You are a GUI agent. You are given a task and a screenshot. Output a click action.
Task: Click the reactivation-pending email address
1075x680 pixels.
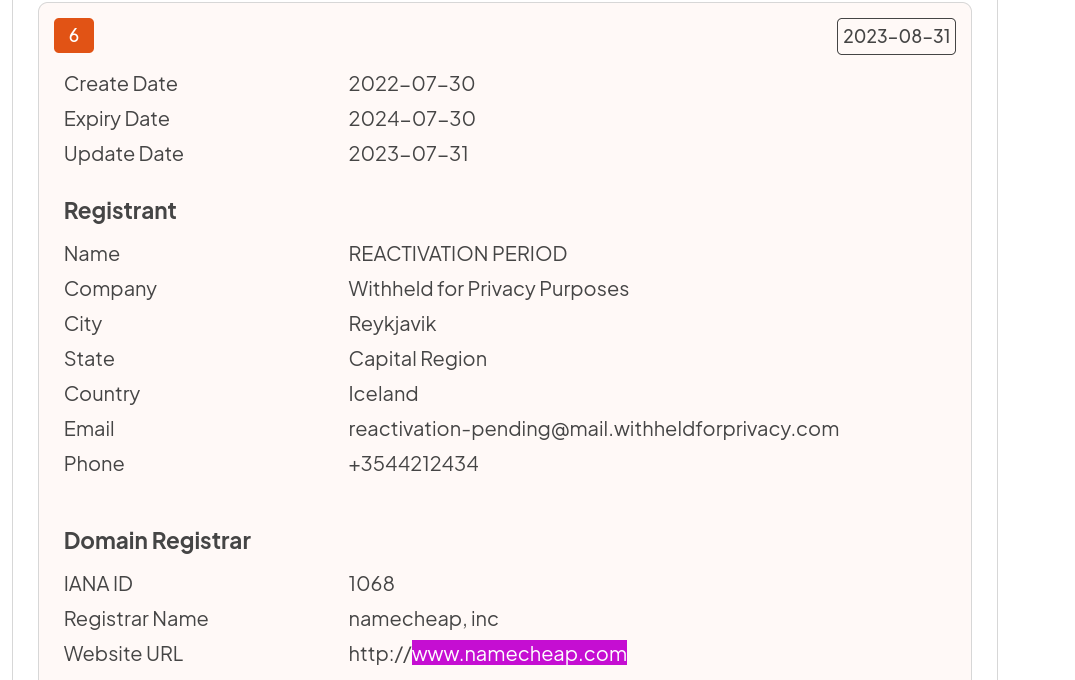[593, 429]
